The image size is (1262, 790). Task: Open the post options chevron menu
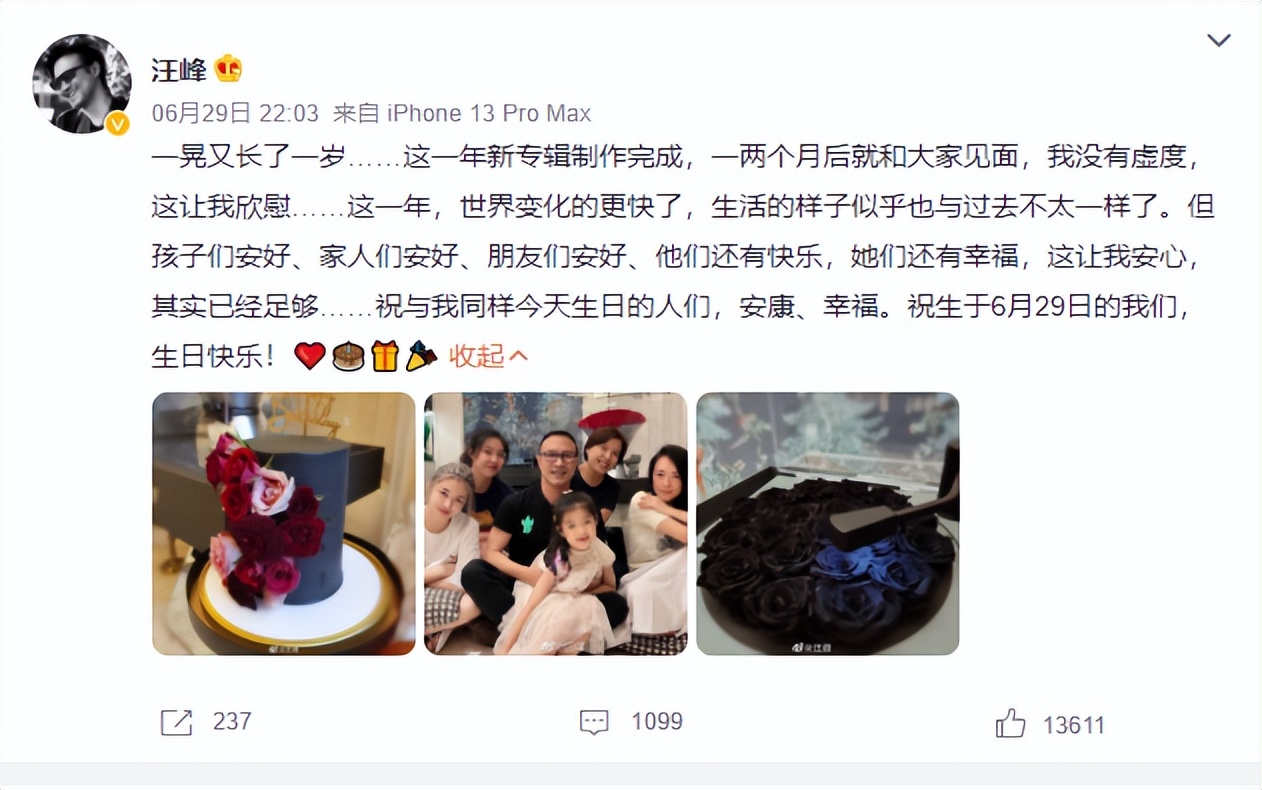tap(1218, 40)
